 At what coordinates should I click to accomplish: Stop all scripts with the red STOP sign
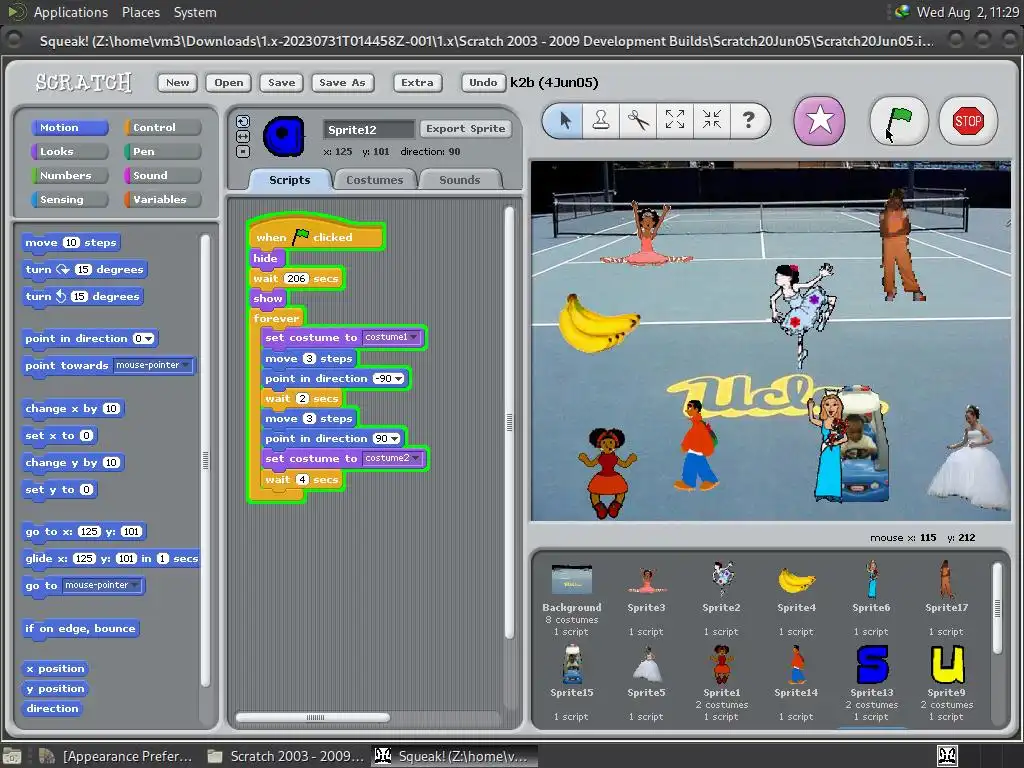[967, 121]
